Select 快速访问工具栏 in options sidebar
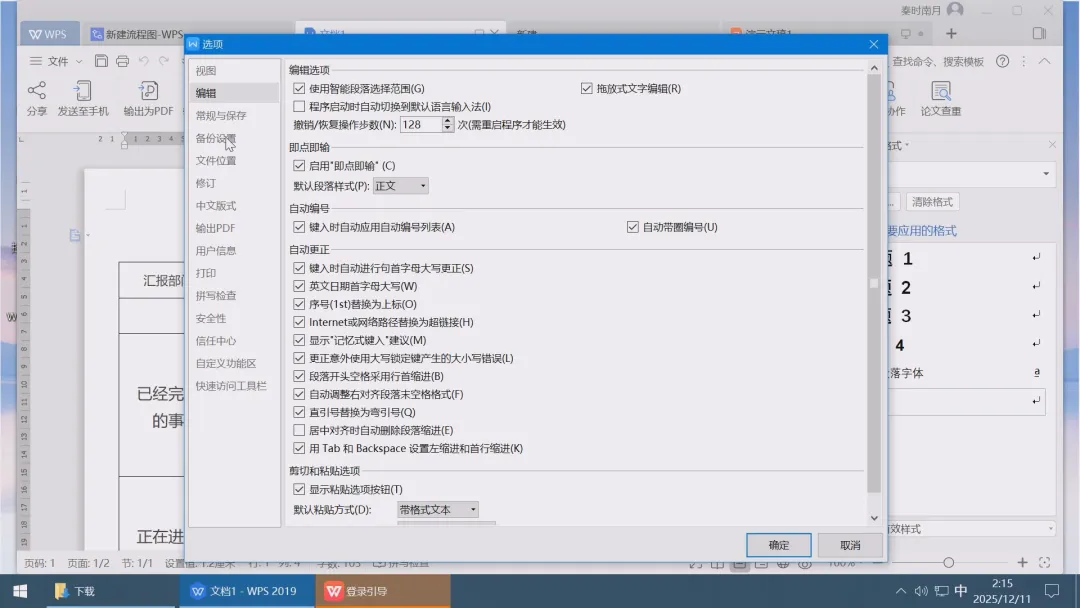Viewport: 1080px width, 608px height. tap(231, 386)
